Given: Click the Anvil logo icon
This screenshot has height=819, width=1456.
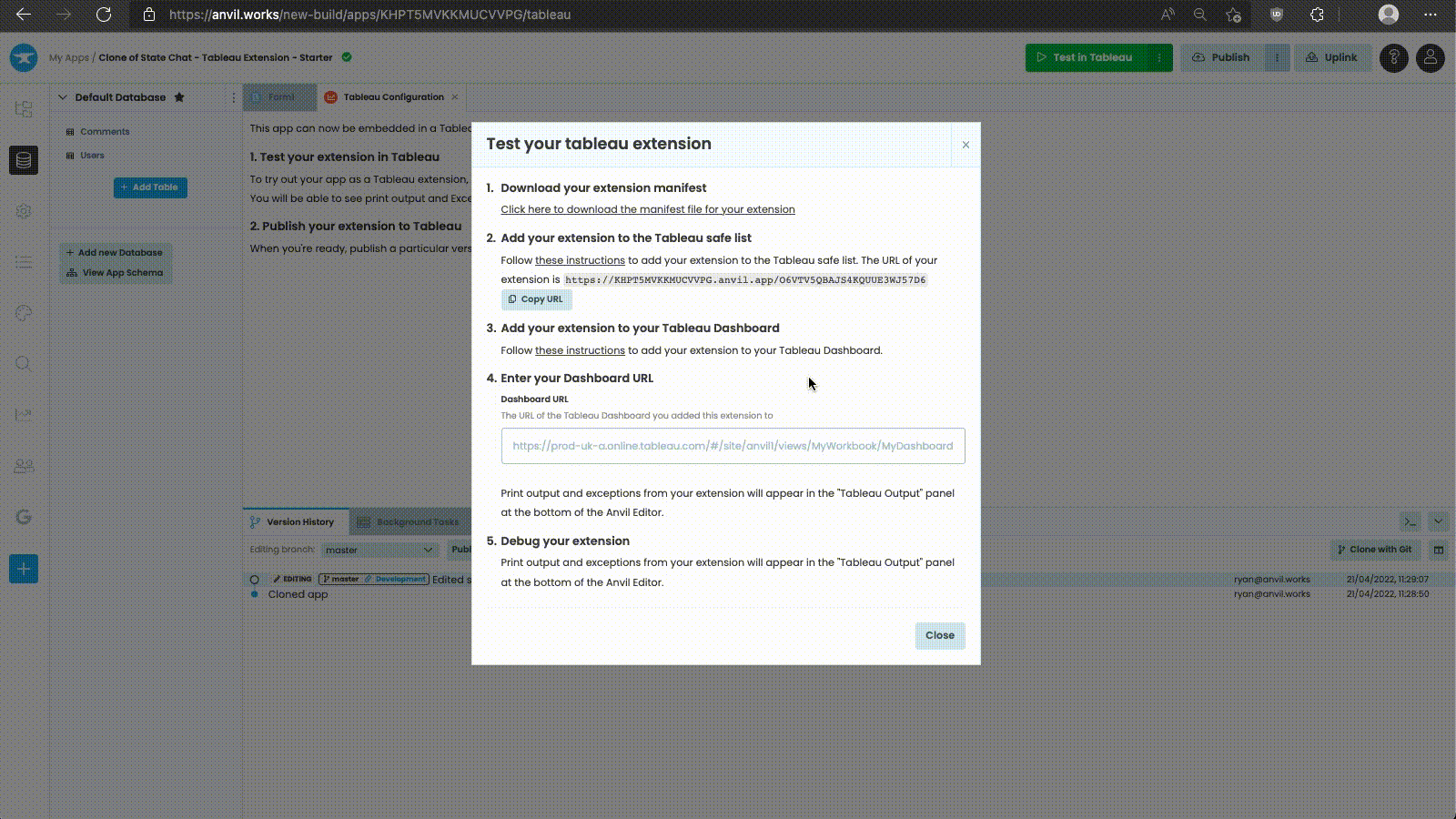Looking at the screenshot, I should pyautogui.click(x=24, y=57).
